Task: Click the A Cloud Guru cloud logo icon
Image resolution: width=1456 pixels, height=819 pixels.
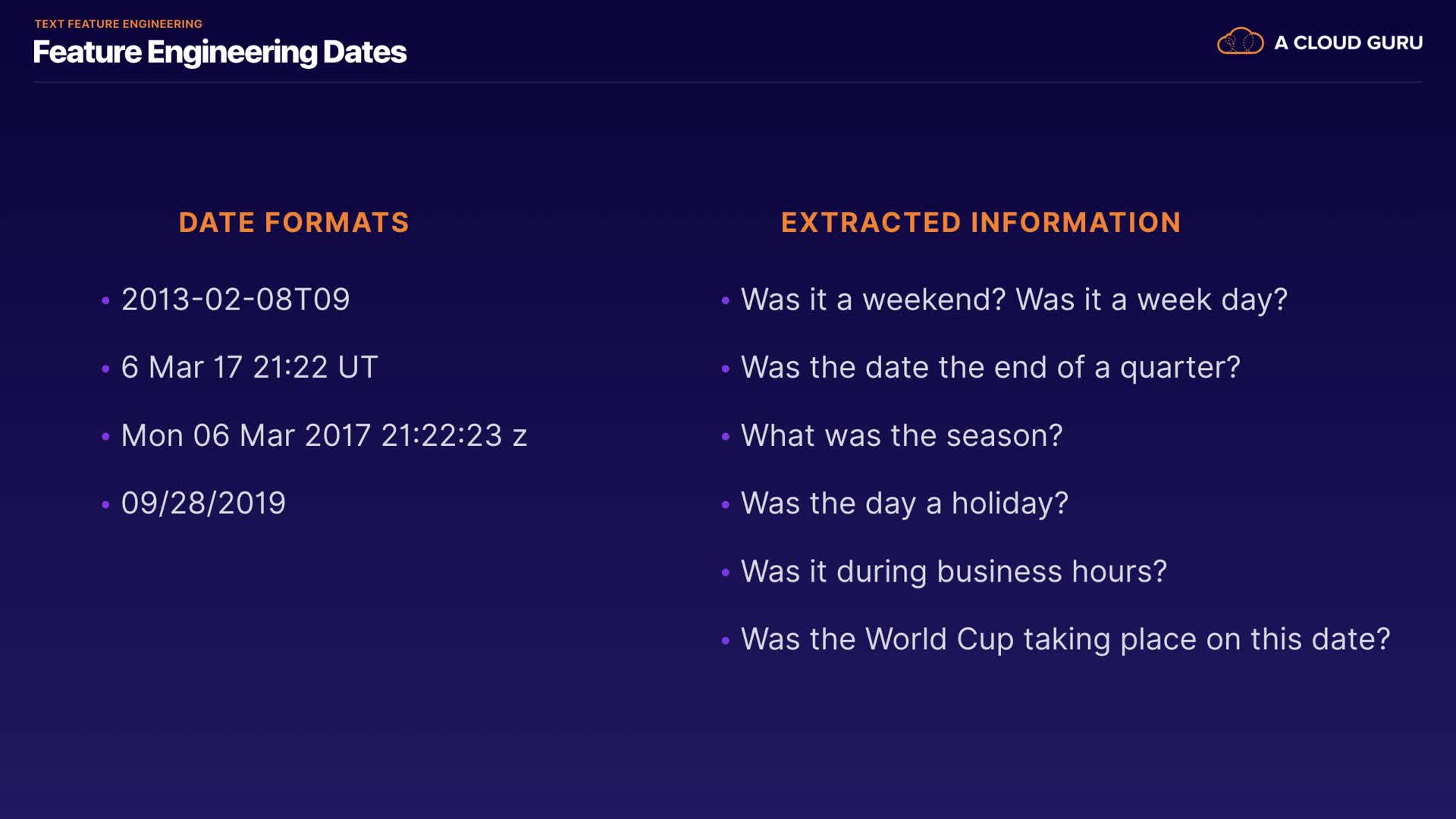Action: click(1240, 42)
